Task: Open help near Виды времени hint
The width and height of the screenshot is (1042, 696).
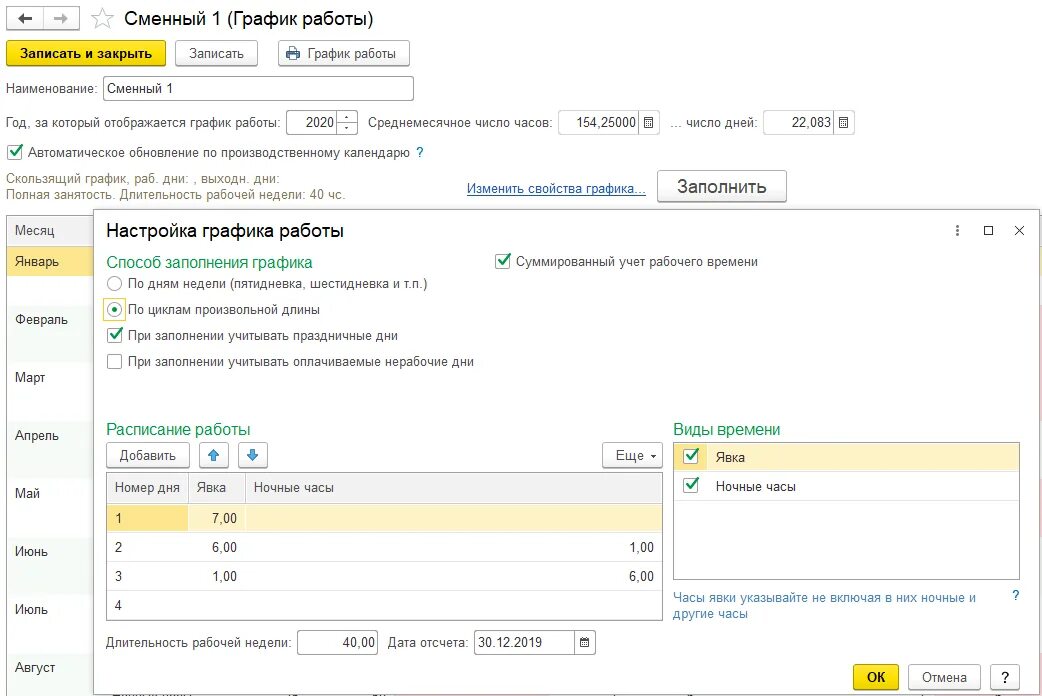Action: (x=1015, y=596)
